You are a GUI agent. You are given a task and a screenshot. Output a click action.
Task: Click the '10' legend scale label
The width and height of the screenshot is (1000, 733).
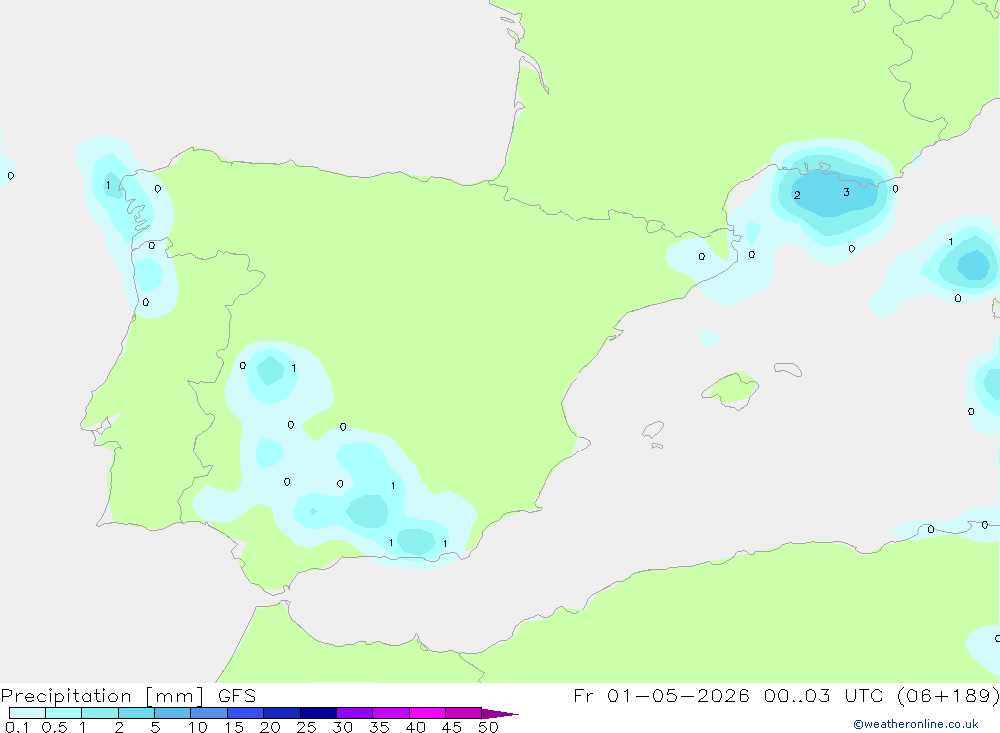[197, 727]
